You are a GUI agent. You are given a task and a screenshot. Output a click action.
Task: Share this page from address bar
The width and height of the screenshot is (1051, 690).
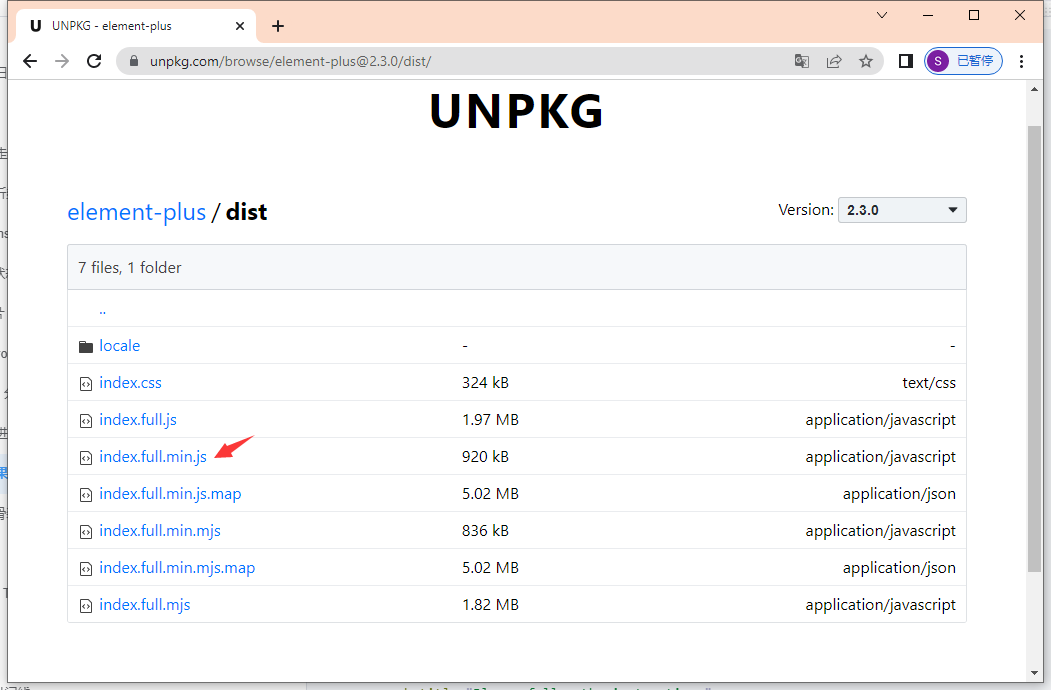coord(834,61)
